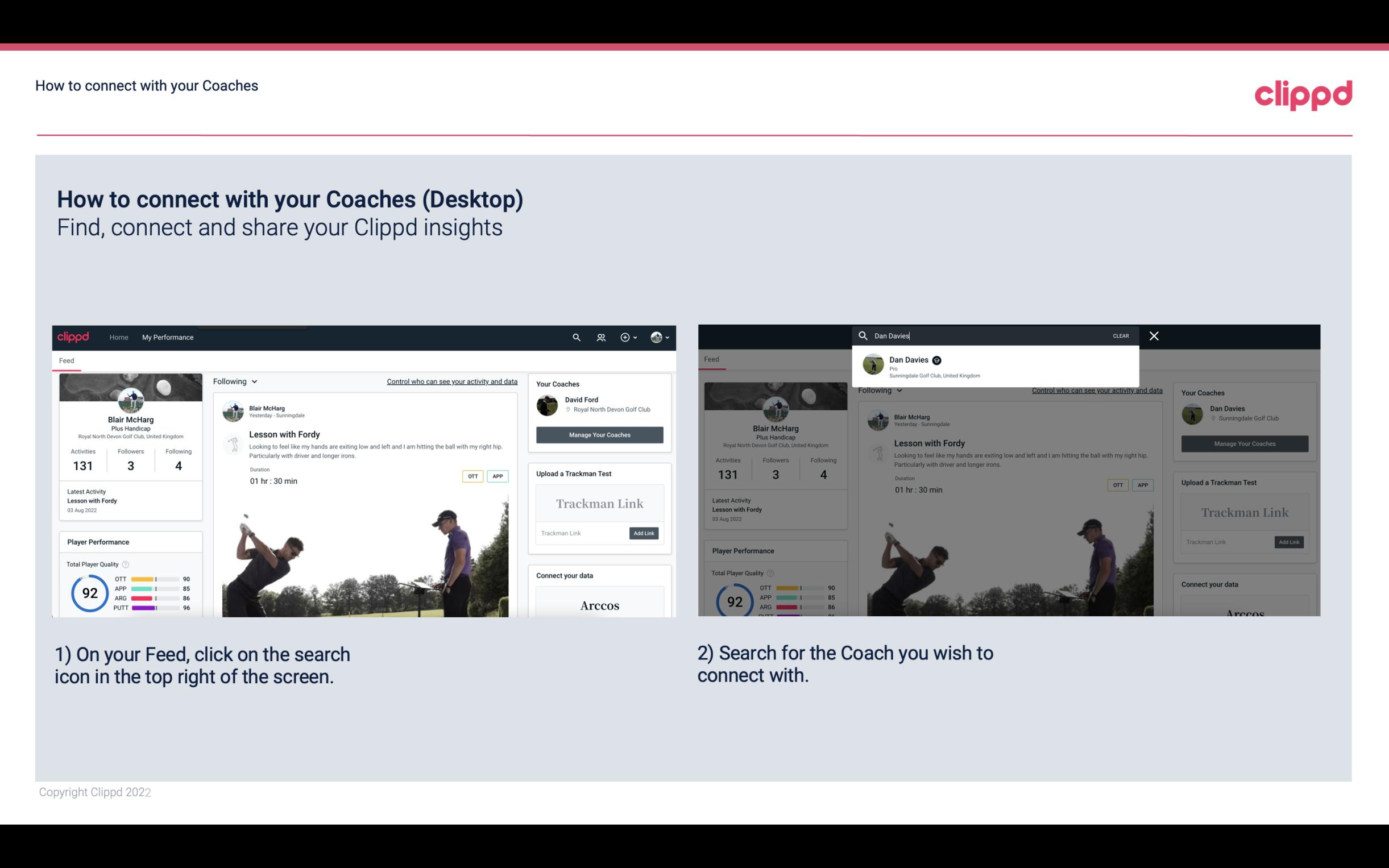1389x868 pixels.
Task: Click the Add Link button for Trackman
Action: 644,533
